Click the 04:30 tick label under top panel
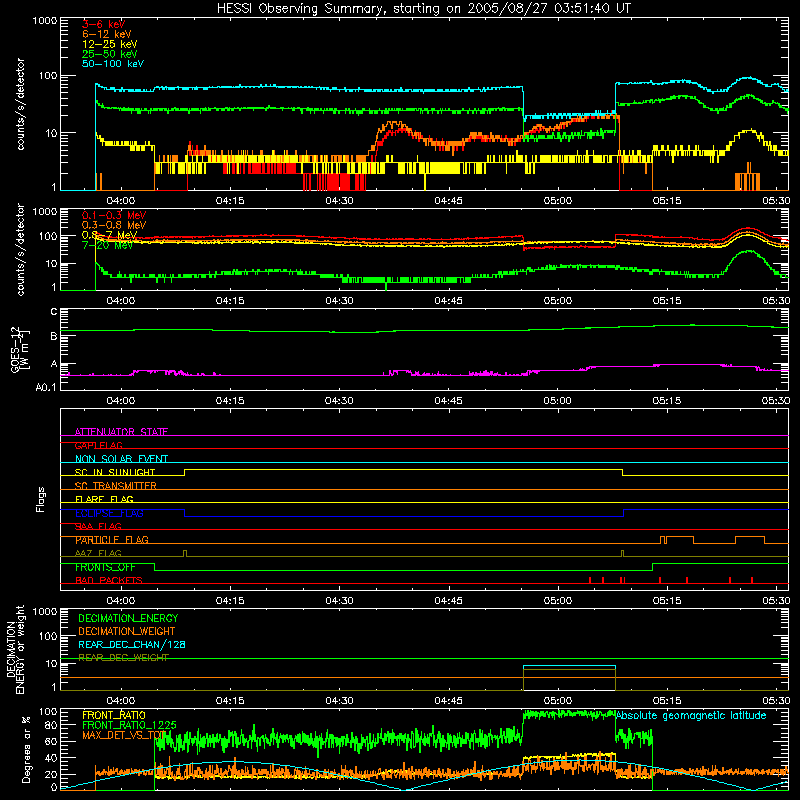This screenshot has height=800, width=800. [339, 201]
